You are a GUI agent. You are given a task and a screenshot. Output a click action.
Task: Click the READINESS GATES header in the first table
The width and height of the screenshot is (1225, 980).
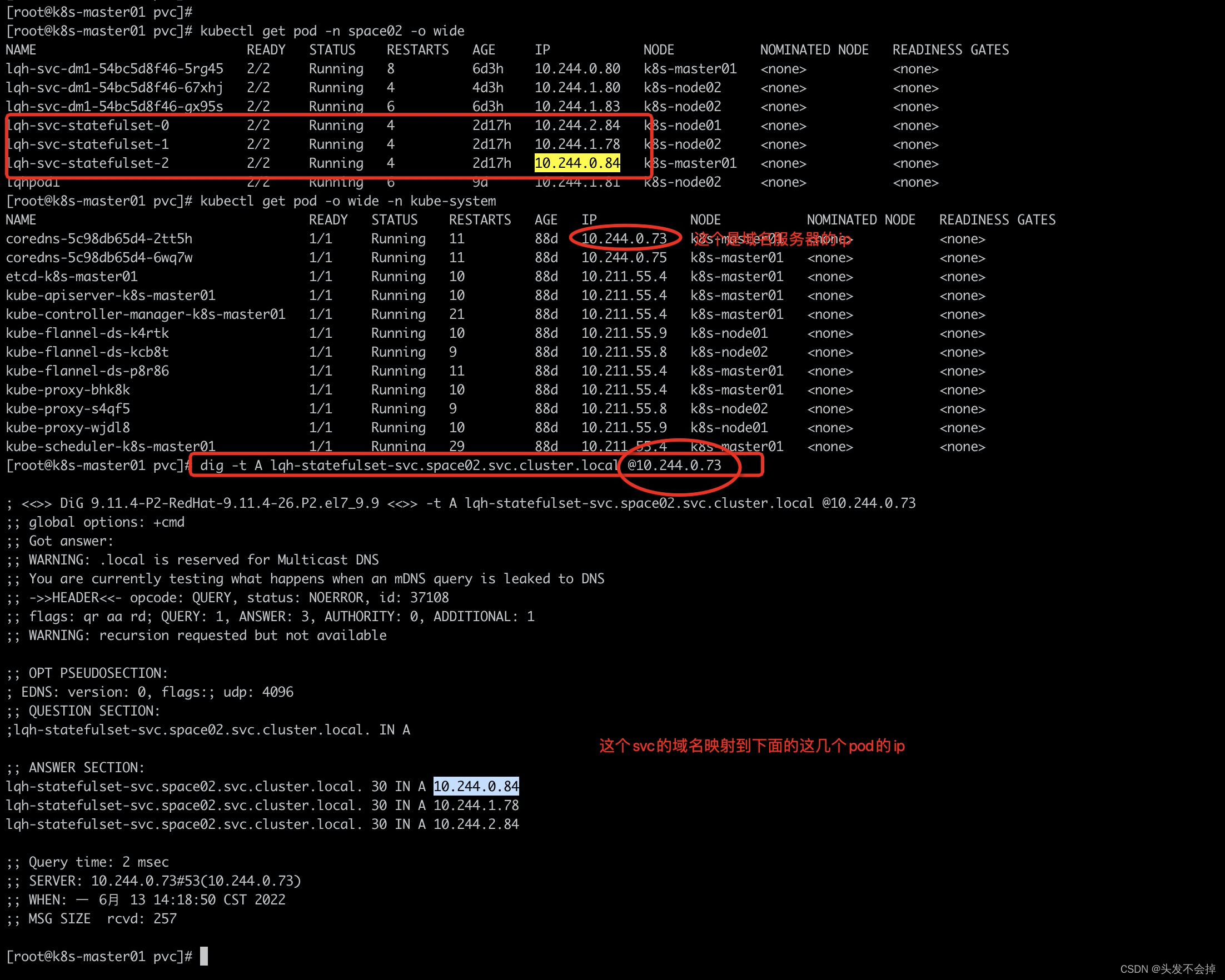[950, 50]
